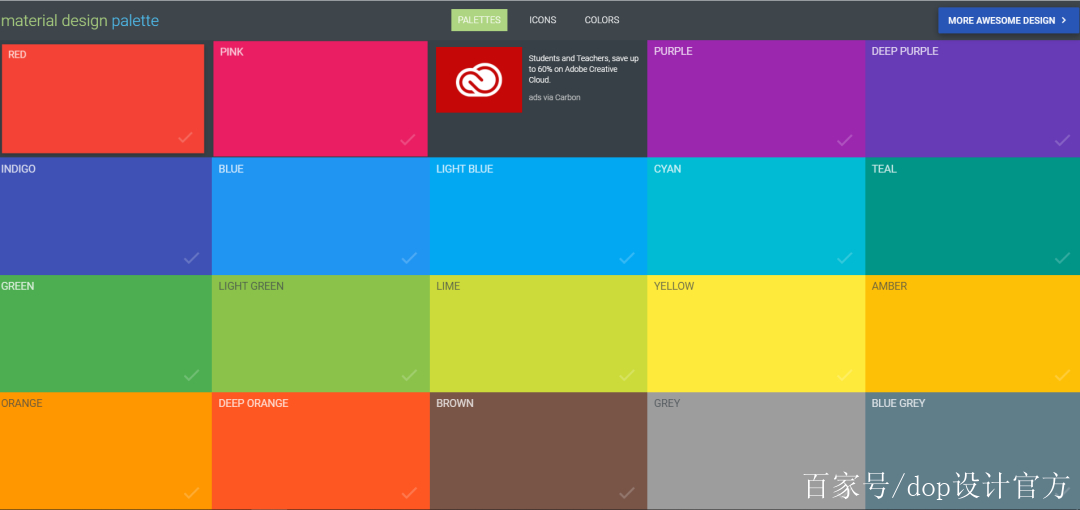1080x510 pixels.
Task: Switch to the Icons tab
Action: (543, 20)
